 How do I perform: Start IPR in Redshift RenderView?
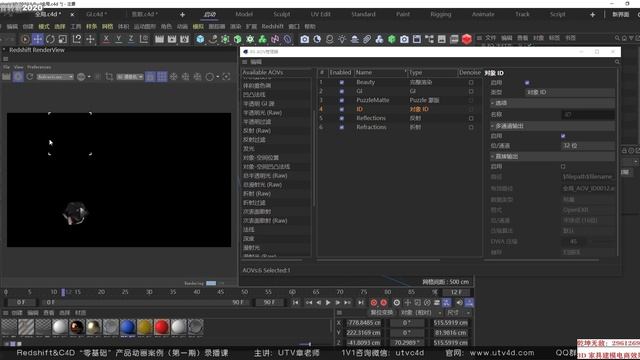(18, 77)
